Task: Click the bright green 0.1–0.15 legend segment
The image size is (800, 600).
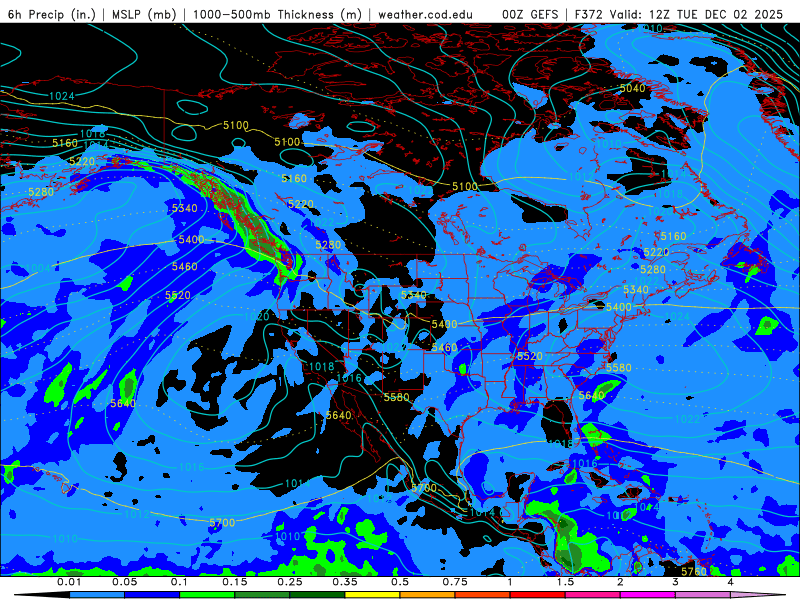Action: pos(207,595)
